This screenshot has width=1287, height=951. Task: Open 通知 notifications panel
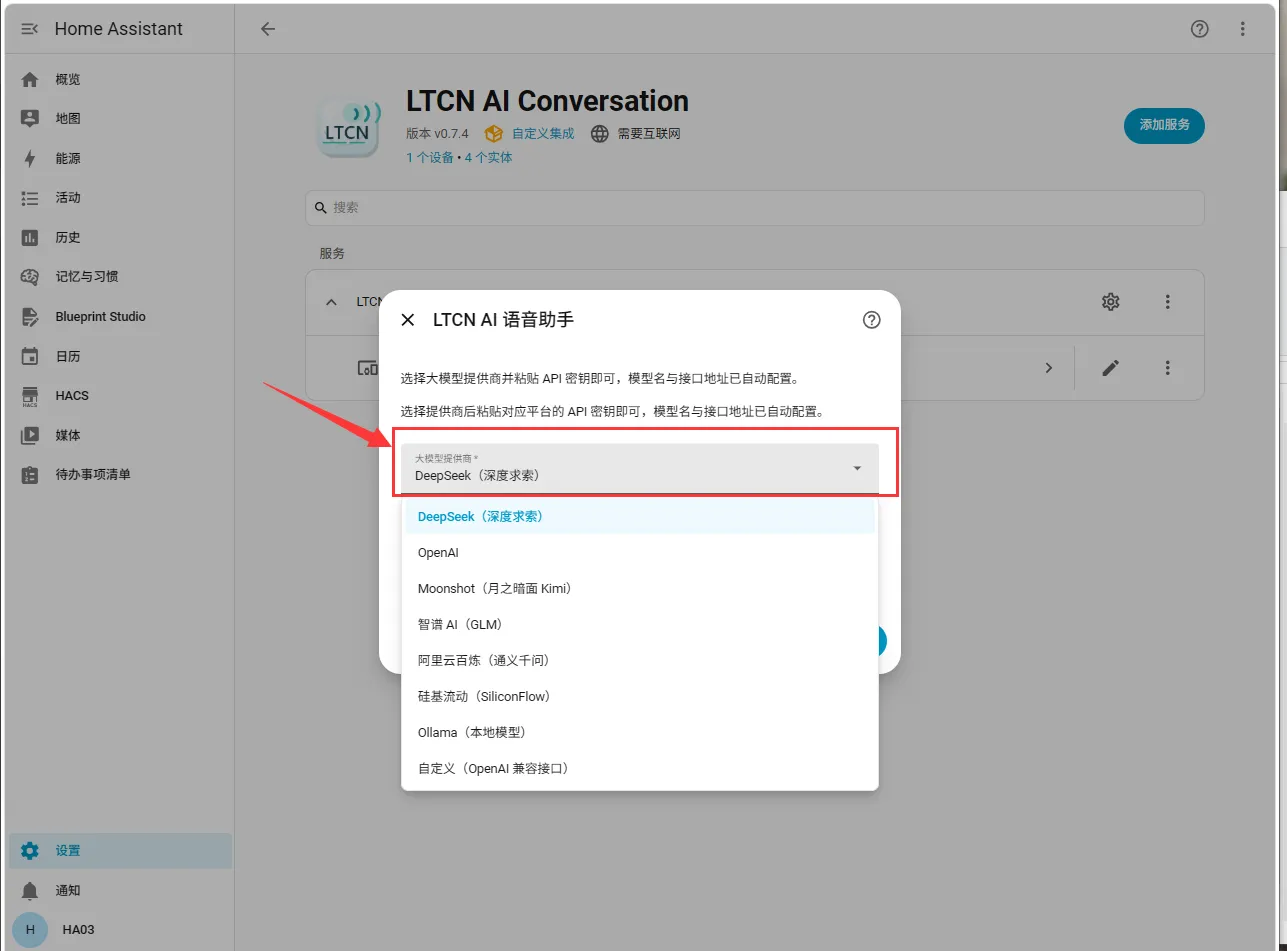119,890
